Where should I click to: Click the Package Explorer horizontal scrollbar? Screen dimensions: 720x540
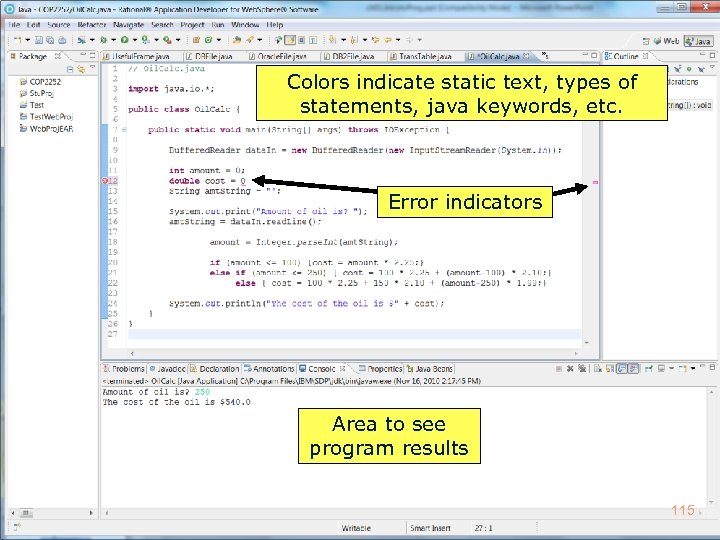coord(52,513)
